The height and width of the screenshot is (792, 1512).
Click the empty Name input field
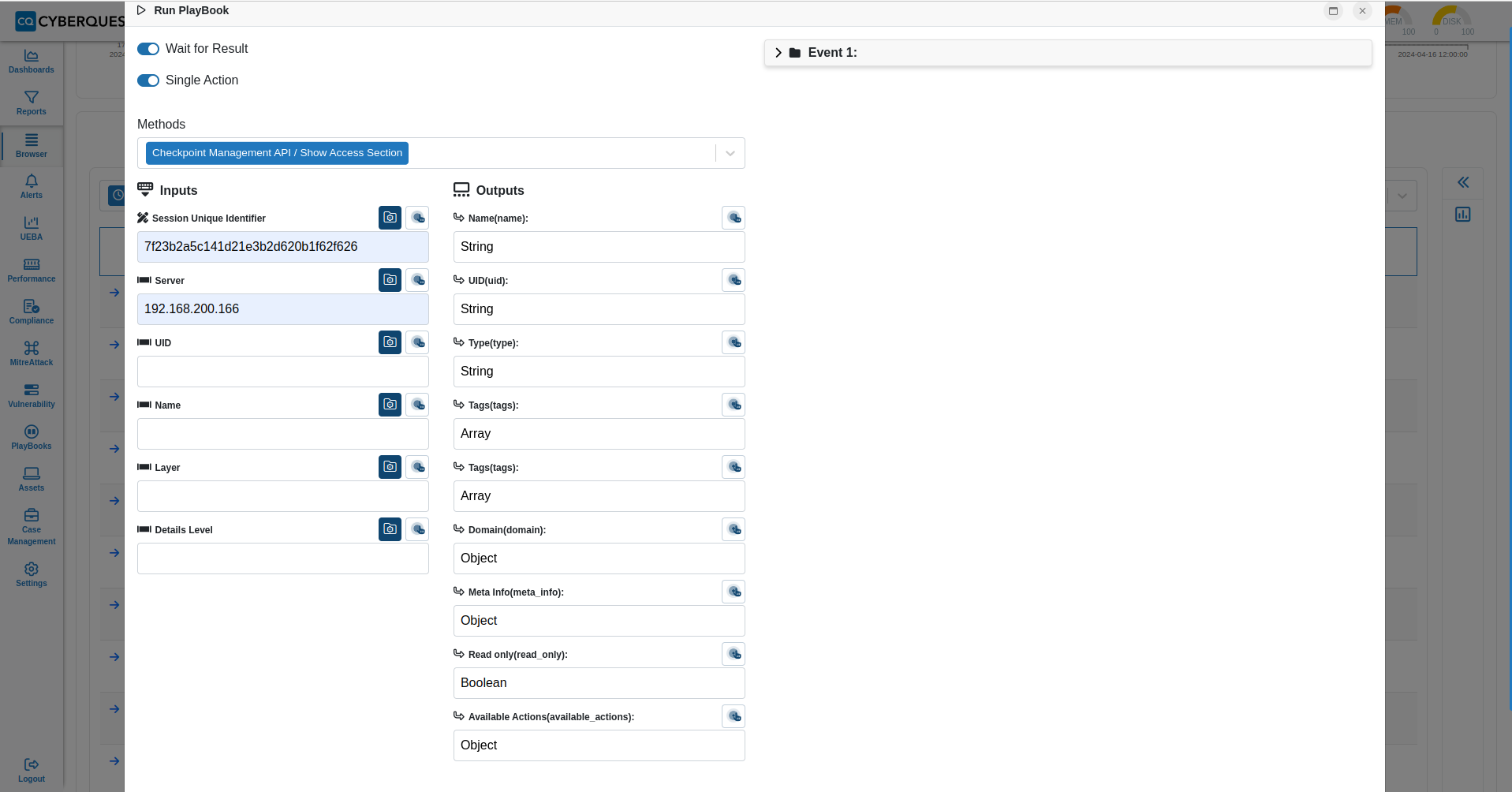point(283,434)
